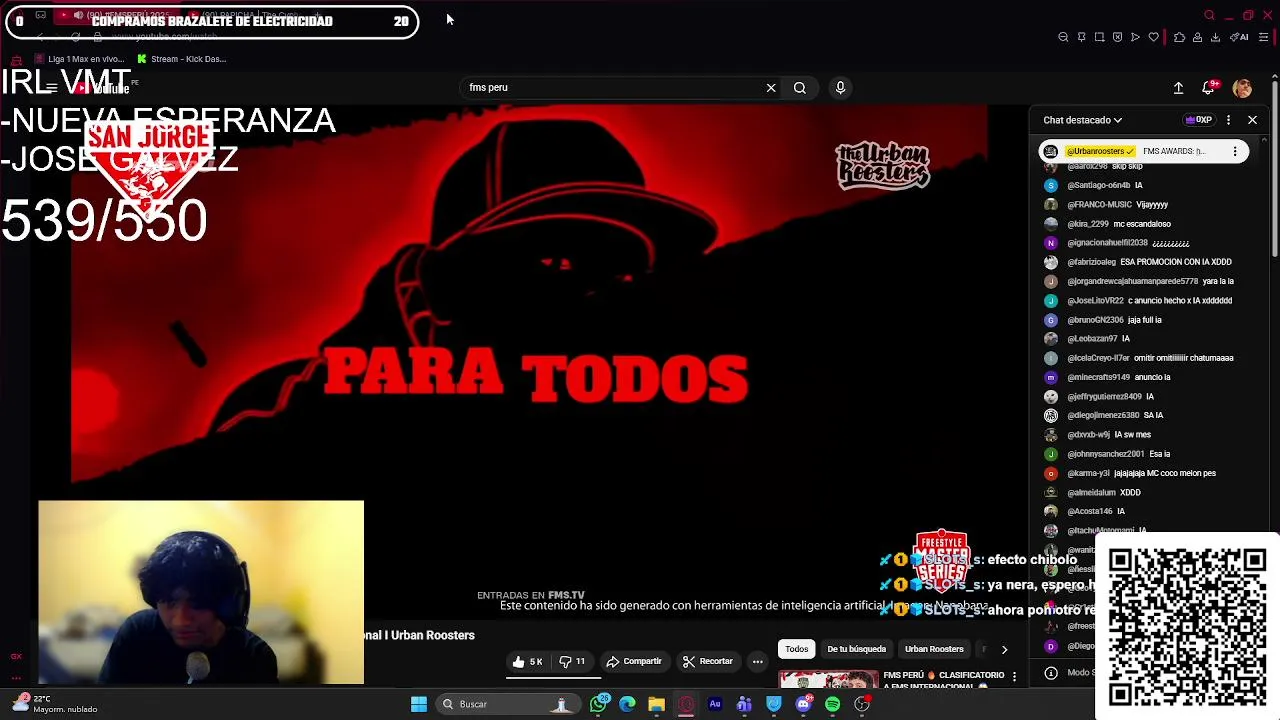
Task: Open YouTube notifications bell
Action: (x=1208, y=88)
